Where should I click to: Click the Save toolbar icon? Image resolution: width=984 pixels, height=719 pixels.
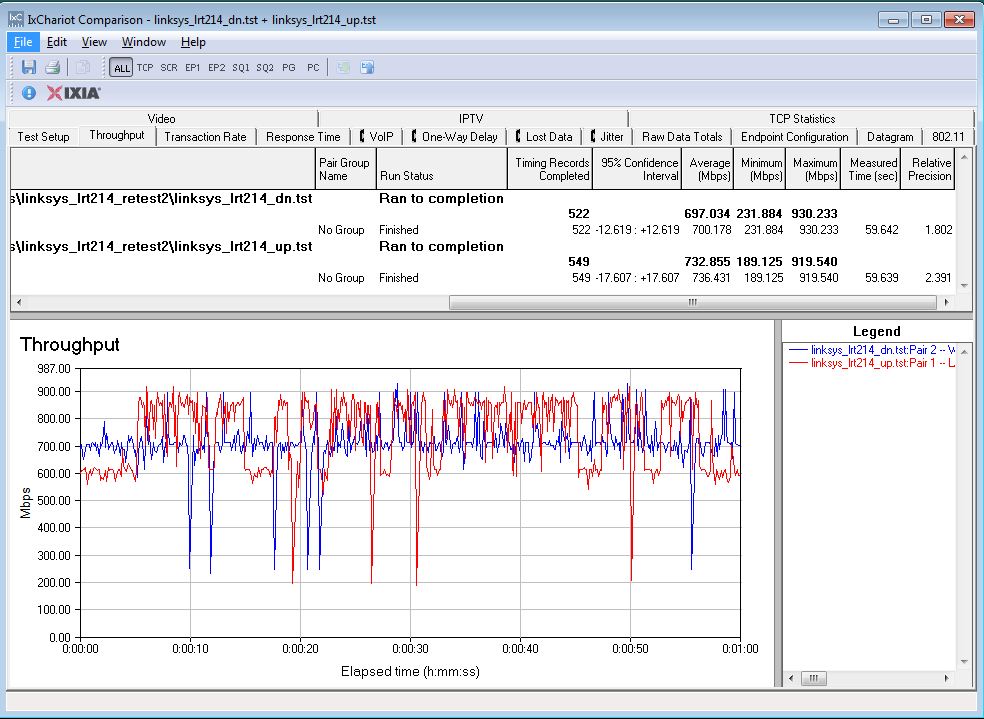tap(29, 67)
